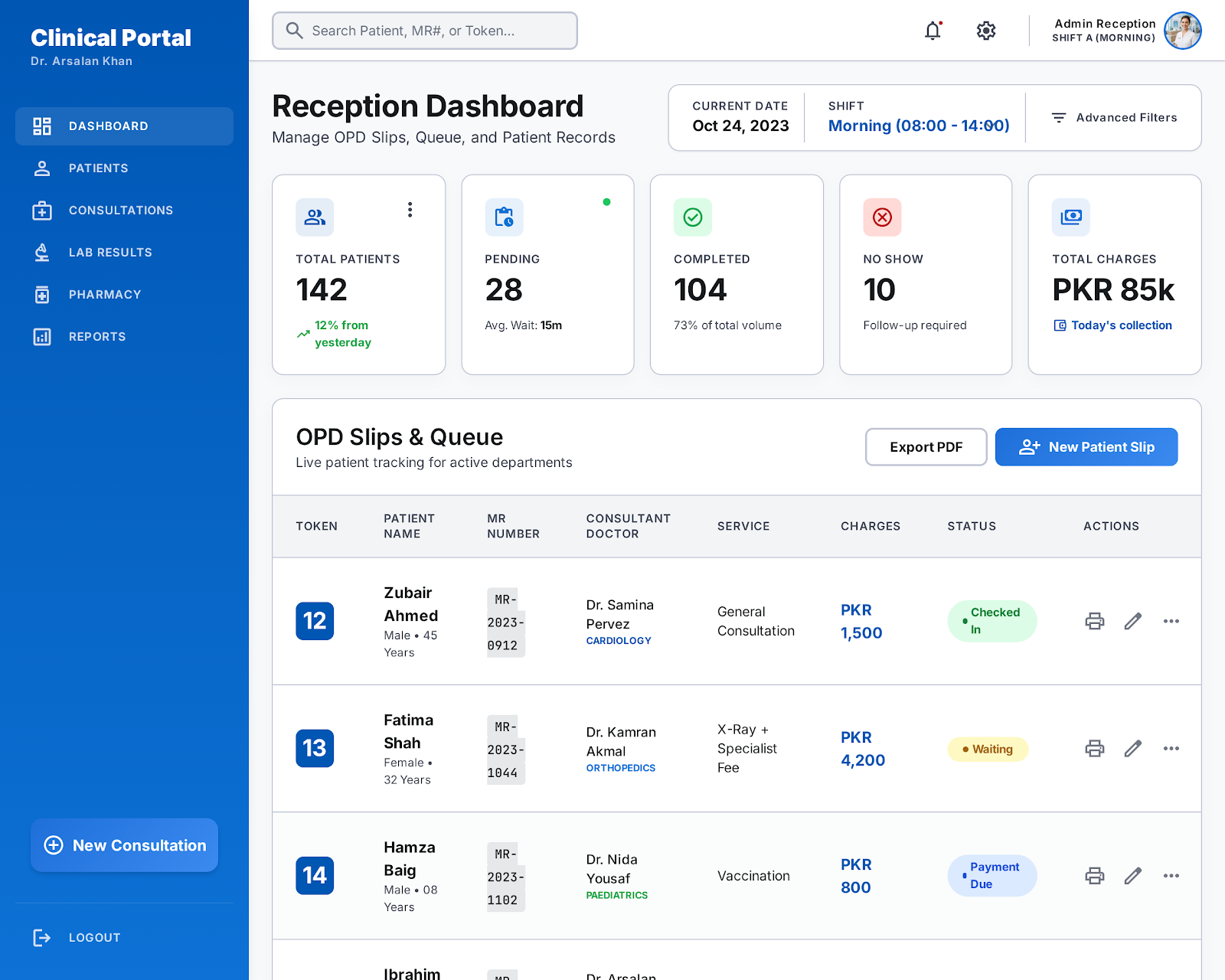Log out via Logout label
1225x980 pixels.
tap(95, 938)
